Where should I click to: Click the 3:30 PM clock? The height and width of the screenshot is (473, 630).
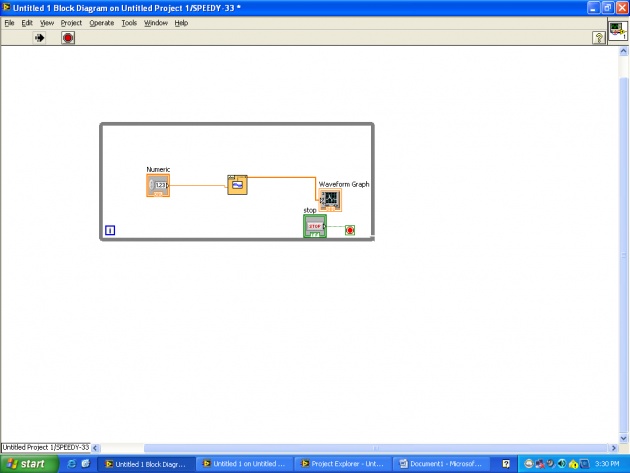coord(607,464)
